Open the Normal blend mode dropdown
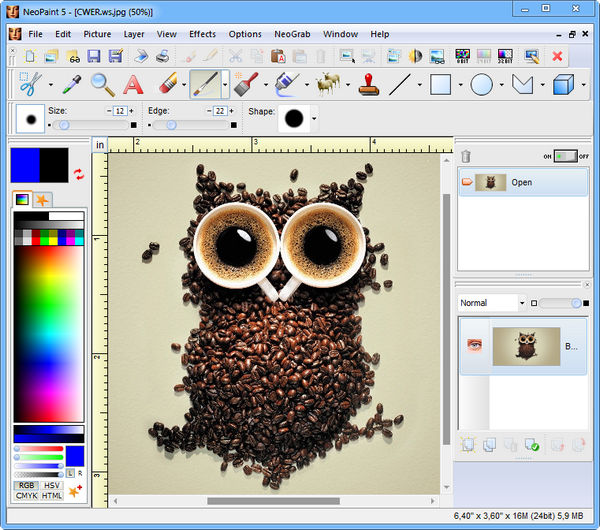The height and width of the screenshot is (530, 600). (492, 302)
